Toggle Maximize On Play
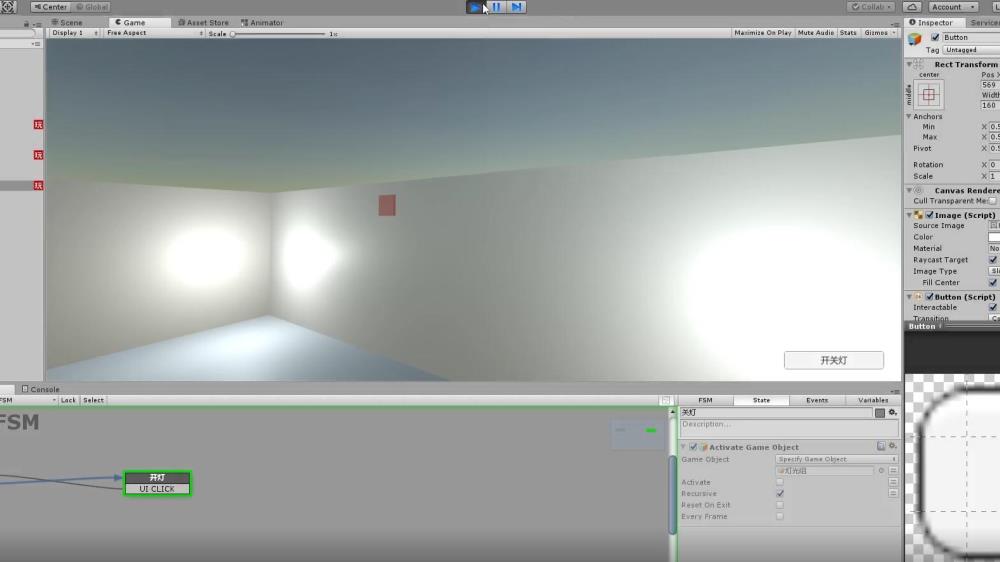This screenshot has height=562, width=1000. (x=762, y=33)
